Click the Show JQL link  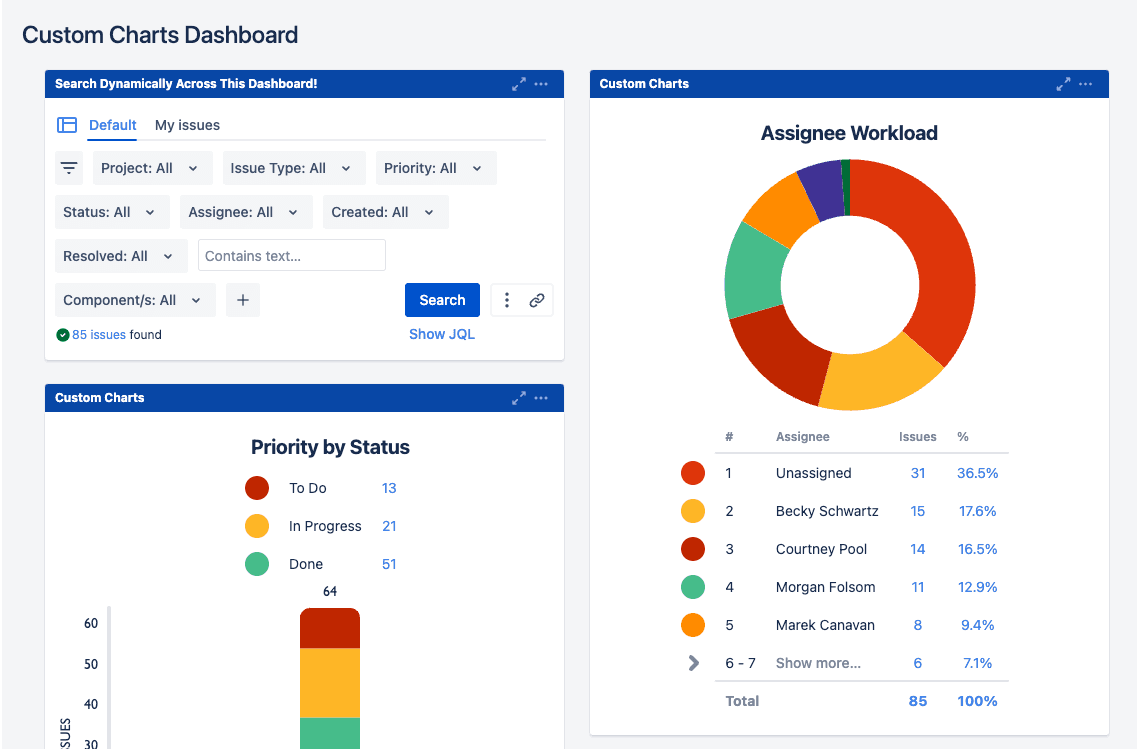(x=441, y=334)
